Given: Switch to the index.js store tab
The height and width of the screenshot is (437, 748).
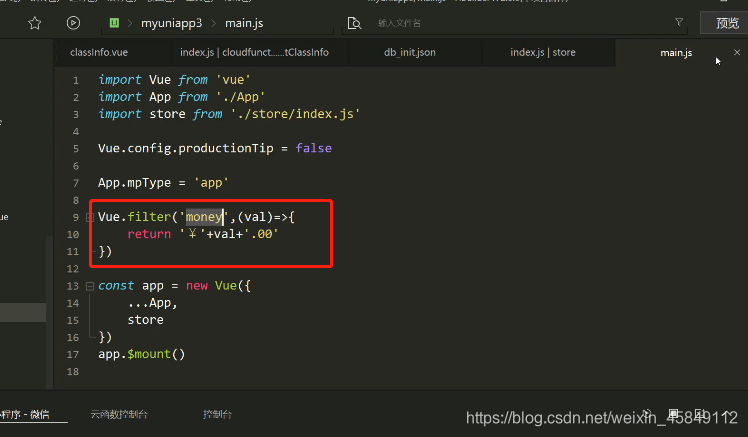Looking at the screenshot, I should tap(543, 52).
